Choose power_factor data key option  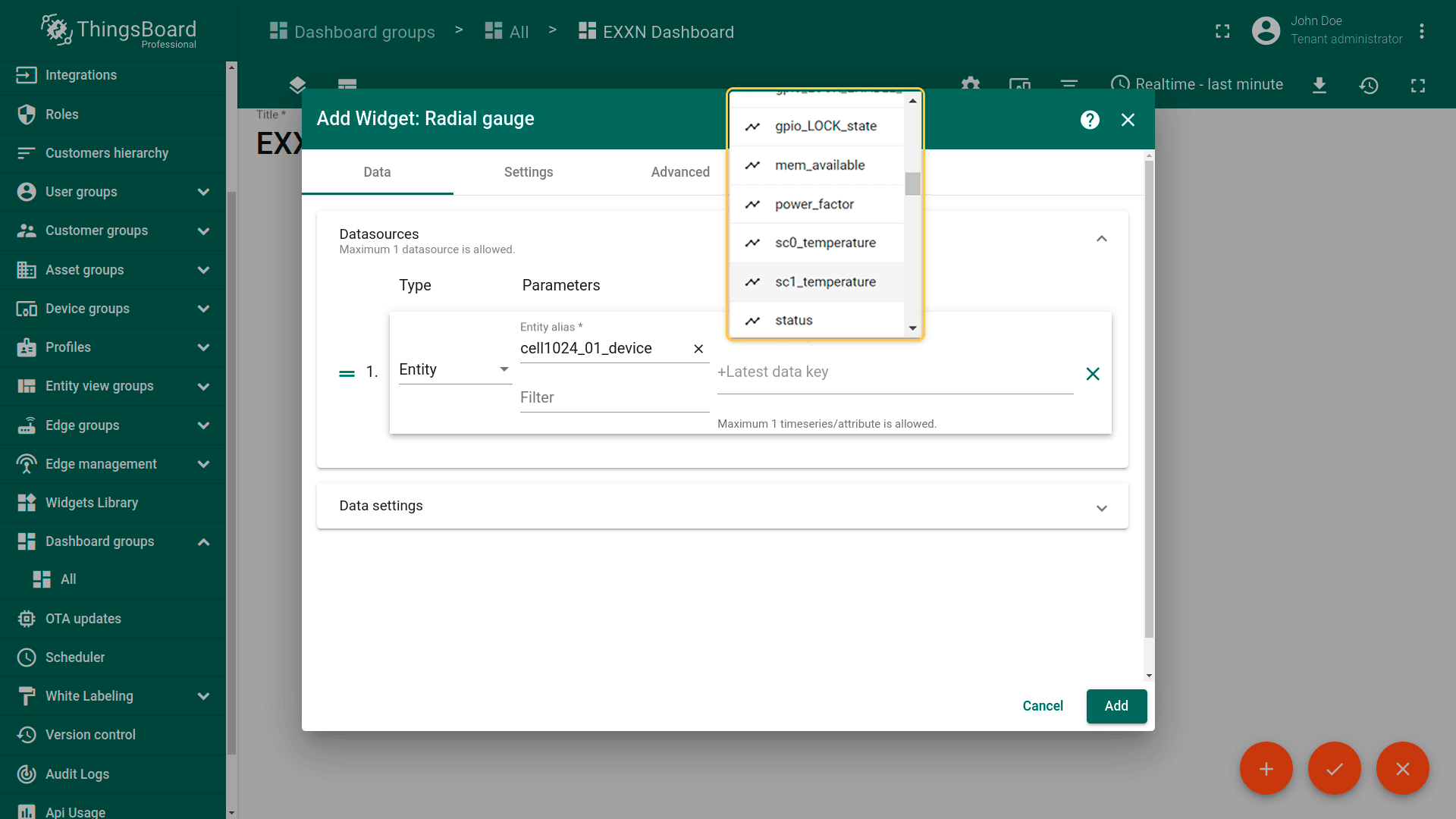point(814,204)
